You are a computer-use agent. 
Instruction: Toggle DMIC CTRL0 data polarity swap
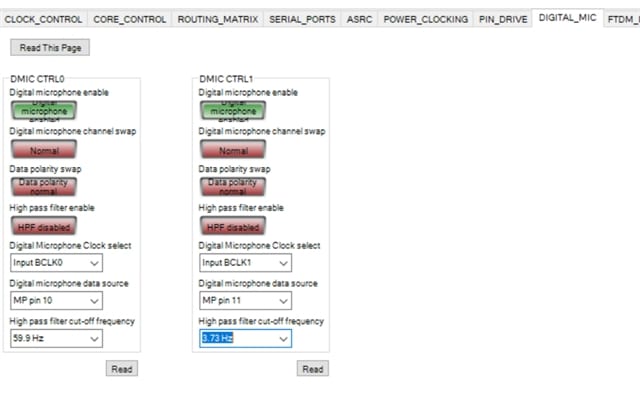[x=44, y=187]
